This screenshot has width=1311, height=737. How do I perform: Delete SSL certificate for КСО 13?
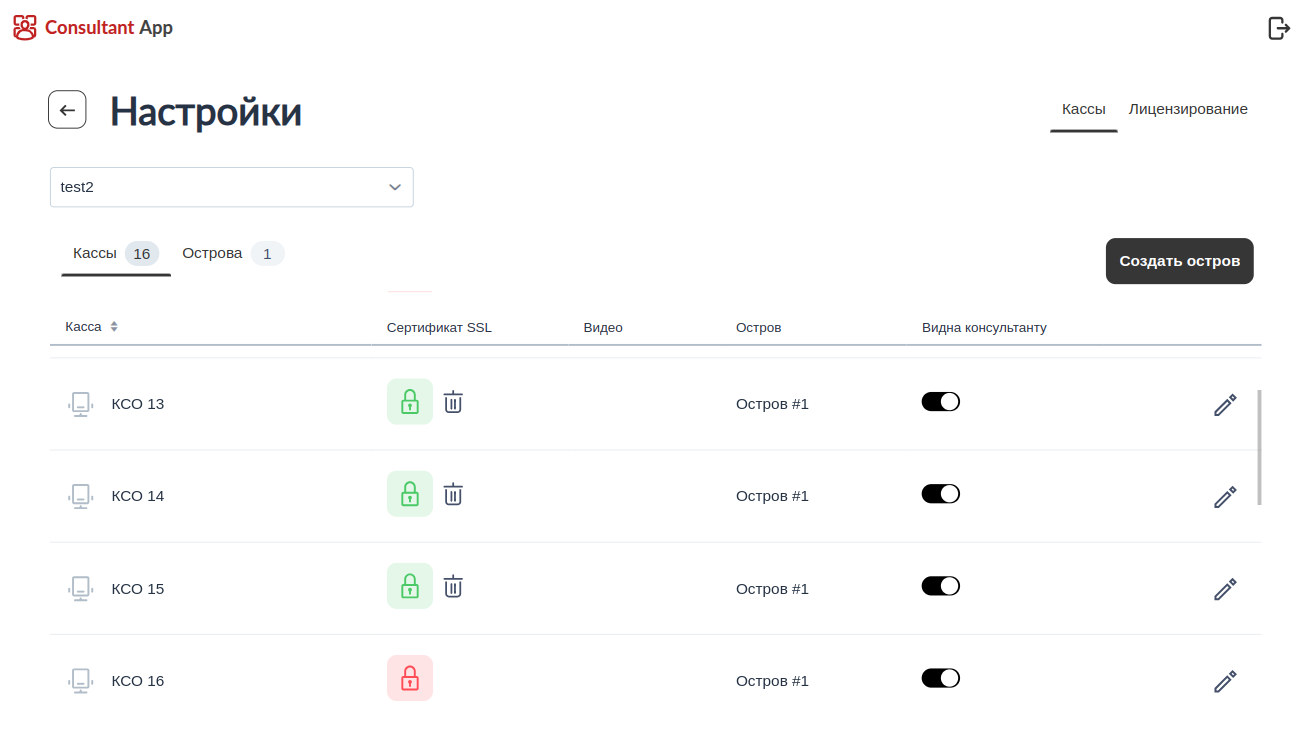(x=453, y=402)
